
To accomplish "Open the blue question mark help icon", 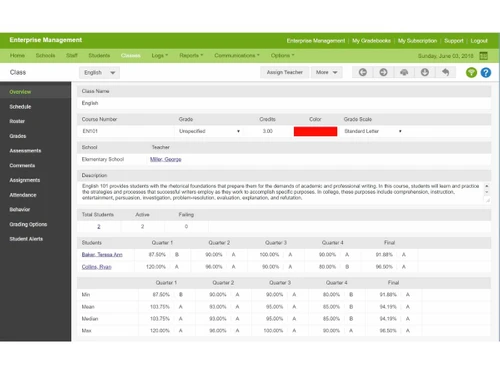I will 486,72.
